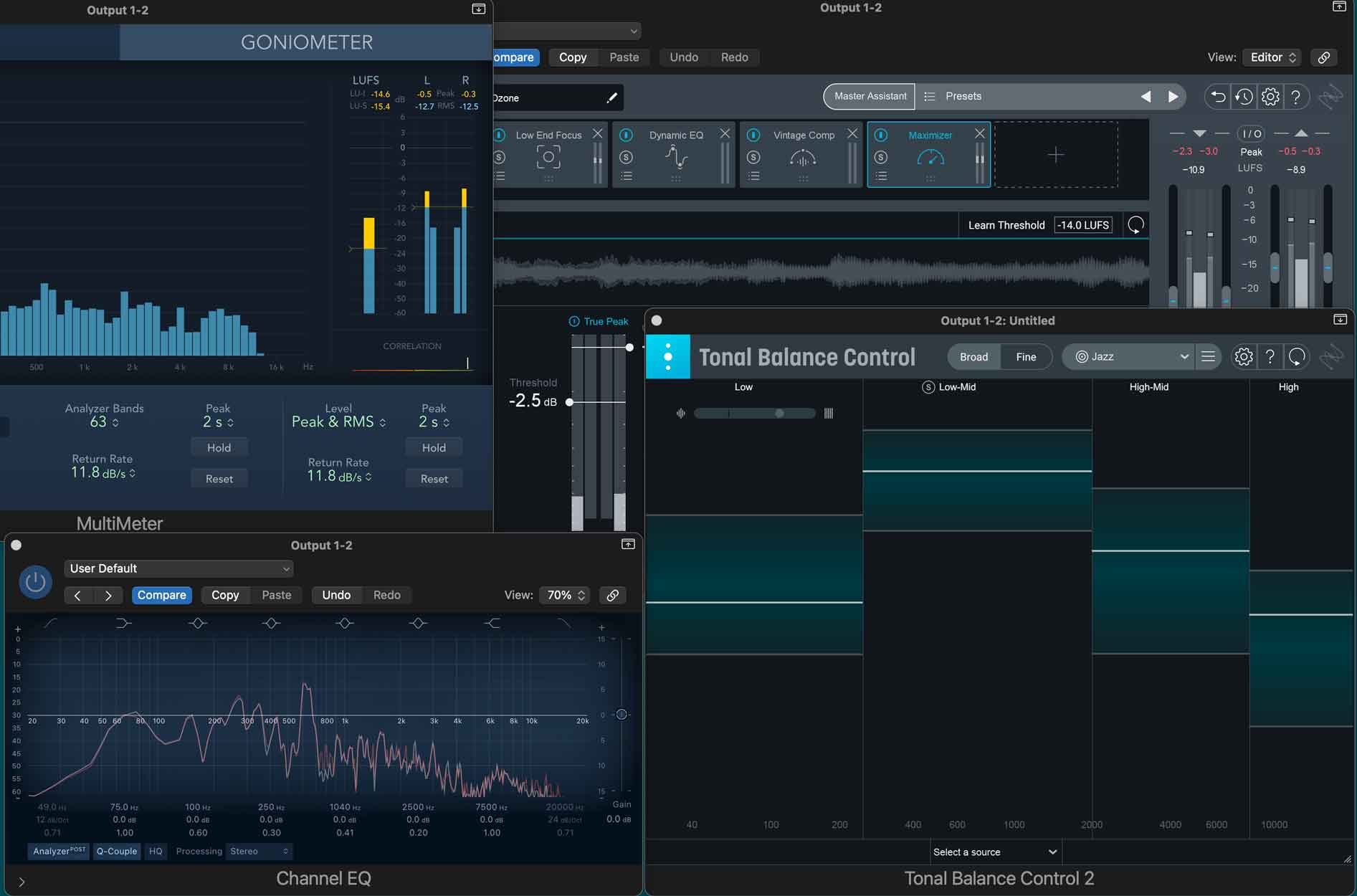
Task: Toggle Analyzer POST in Channel EQ
Action: [59, 851]
